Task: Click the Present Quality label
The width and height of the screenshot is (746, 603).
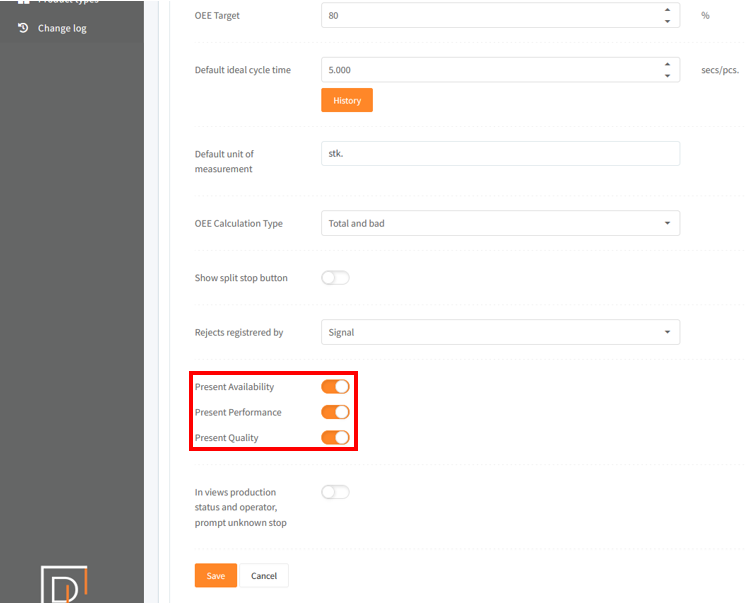Action: click(x=226, y=438)
